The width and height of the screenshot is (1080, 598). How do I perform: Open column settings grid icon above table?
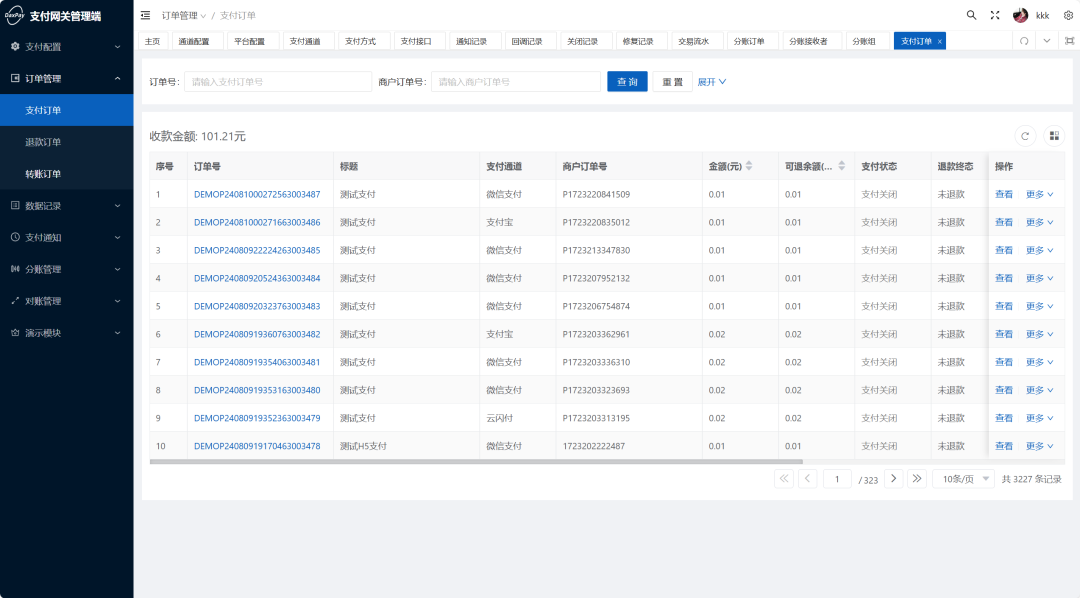[1054, 136]
